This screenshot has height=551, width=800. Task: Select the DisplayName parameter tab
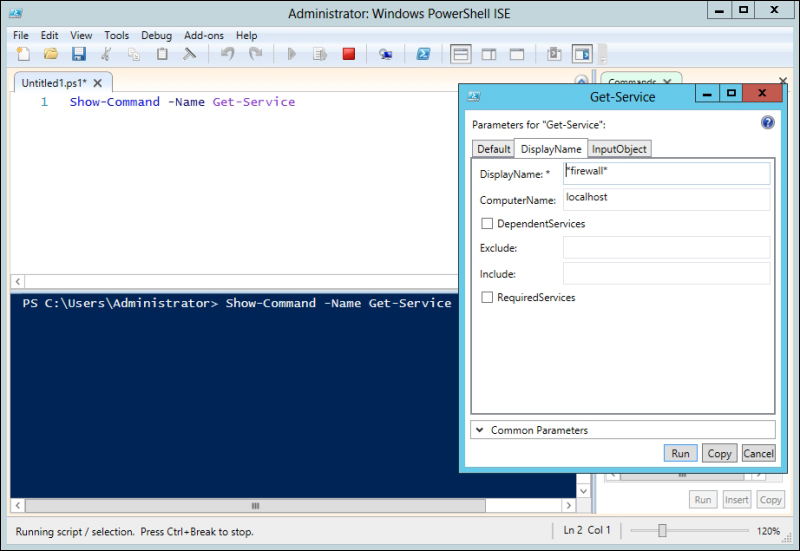click(551, 149)
